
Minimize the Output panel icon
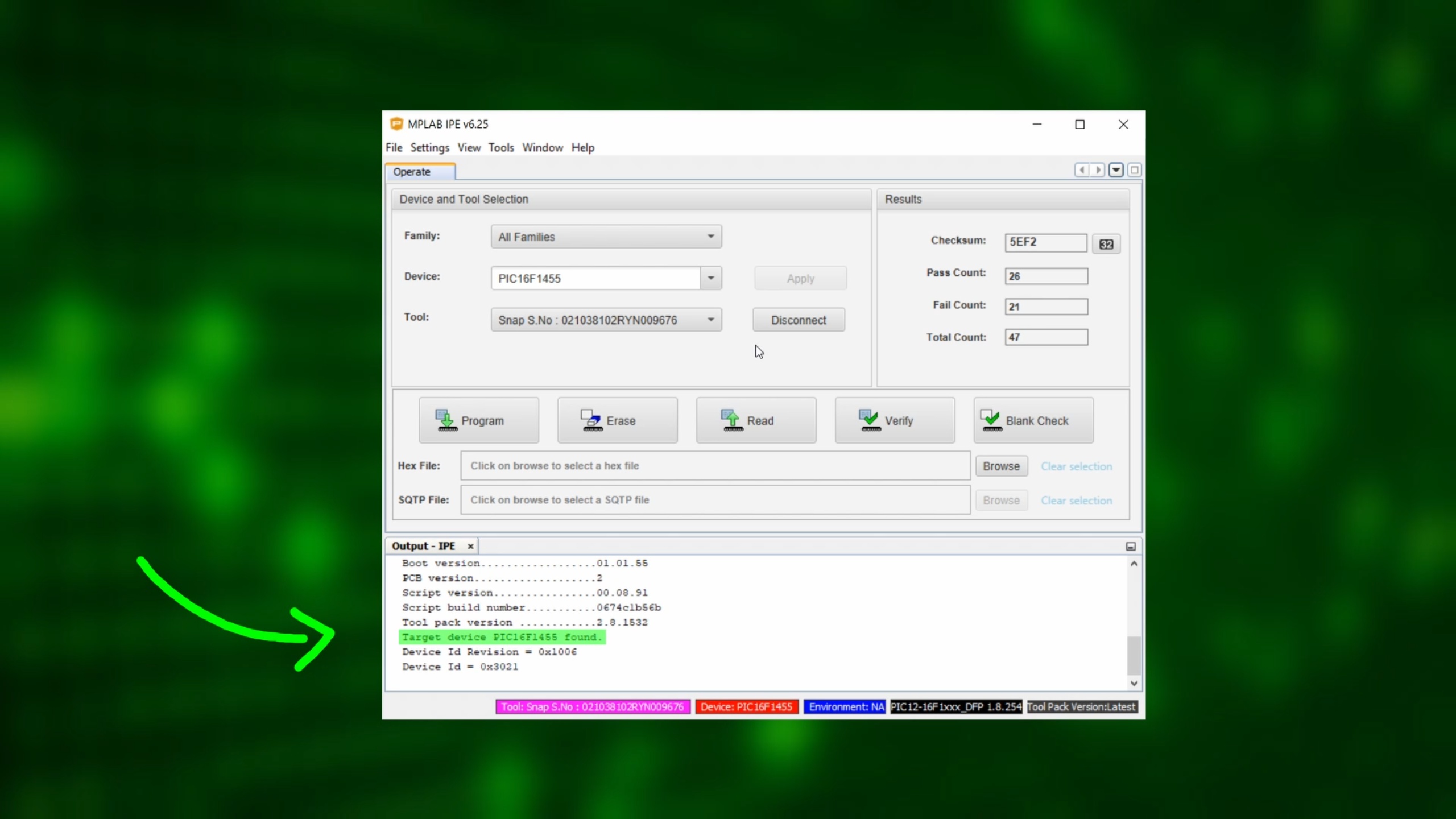click(1131, 546)
